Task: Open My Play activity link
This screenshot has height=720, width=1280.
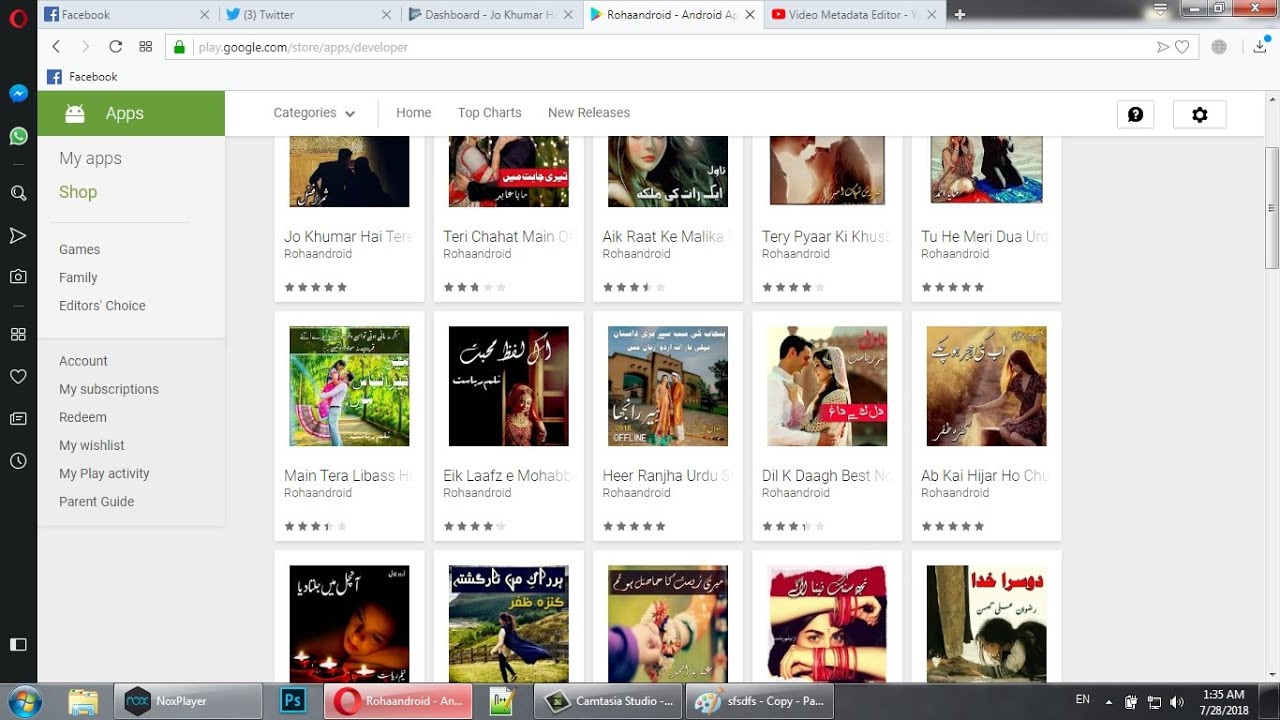Action: click(104, 474)
